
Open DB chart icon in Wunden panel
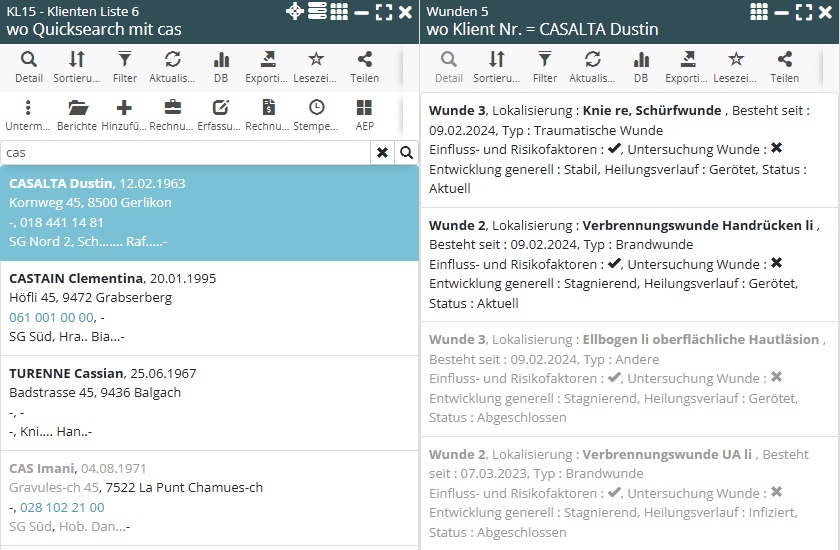pos(640,66)
